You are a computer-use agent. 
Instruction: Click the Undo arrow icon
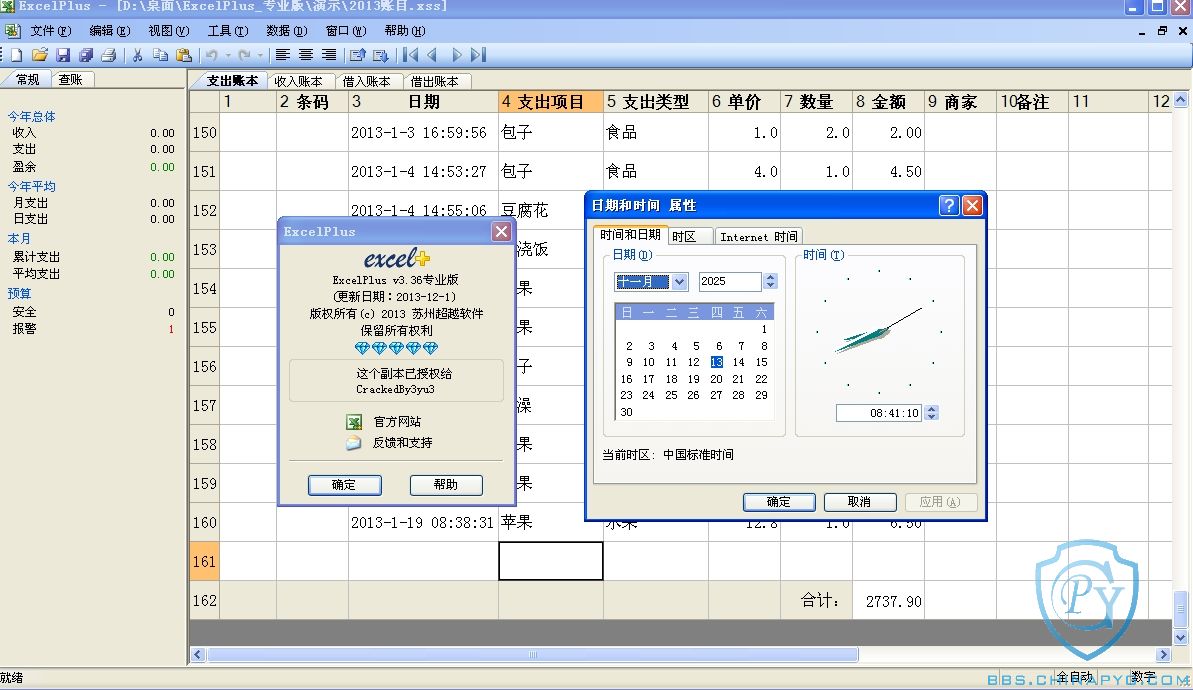point(212,55)
